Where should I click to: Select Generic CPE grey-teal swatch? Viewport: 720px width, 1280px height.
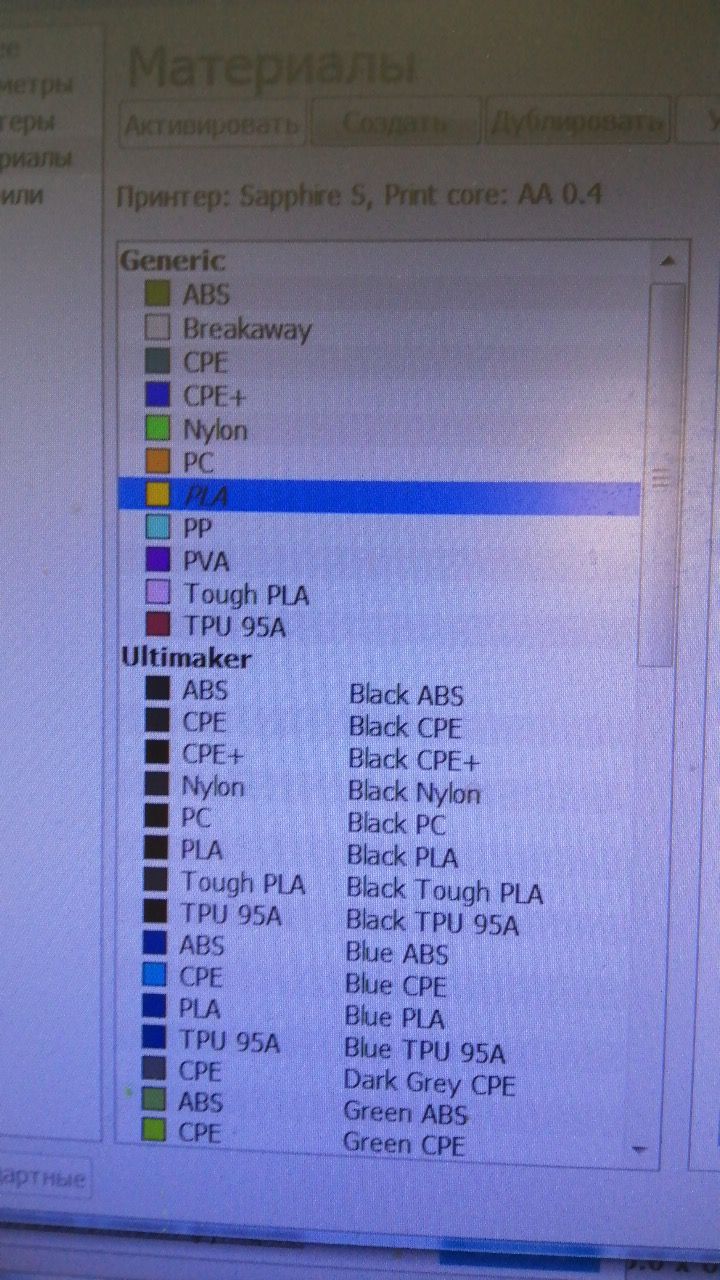pos(157,362)
